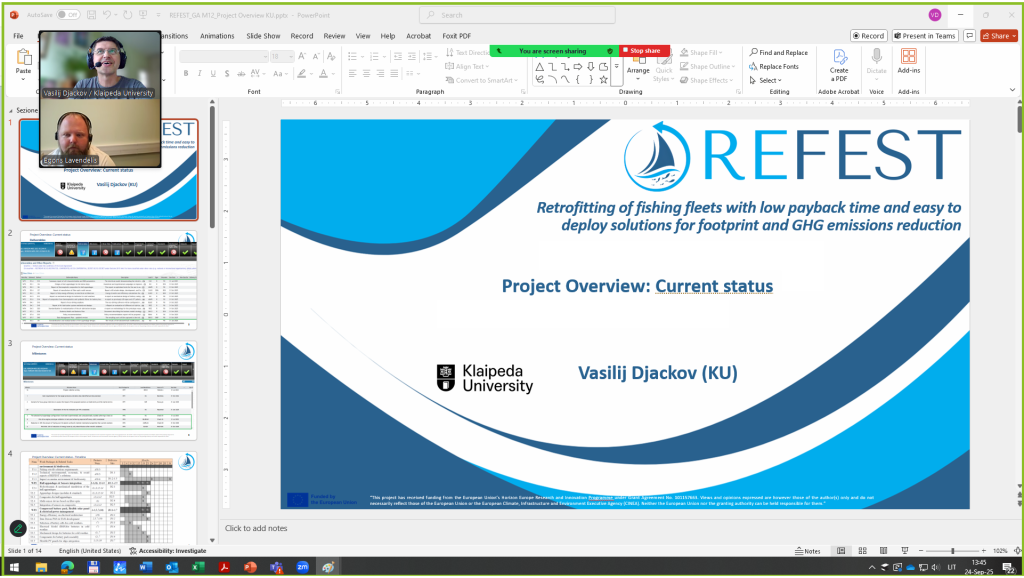Select the right arrow shape

pyautogui.click(x=578, y=67)
